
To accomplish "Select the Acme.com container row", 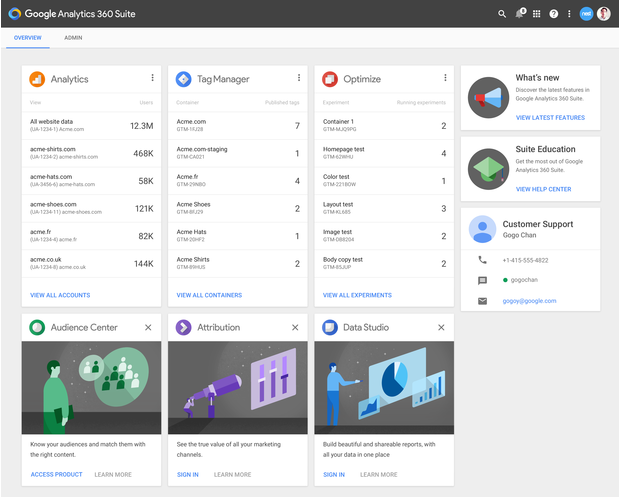I will 238,126.
